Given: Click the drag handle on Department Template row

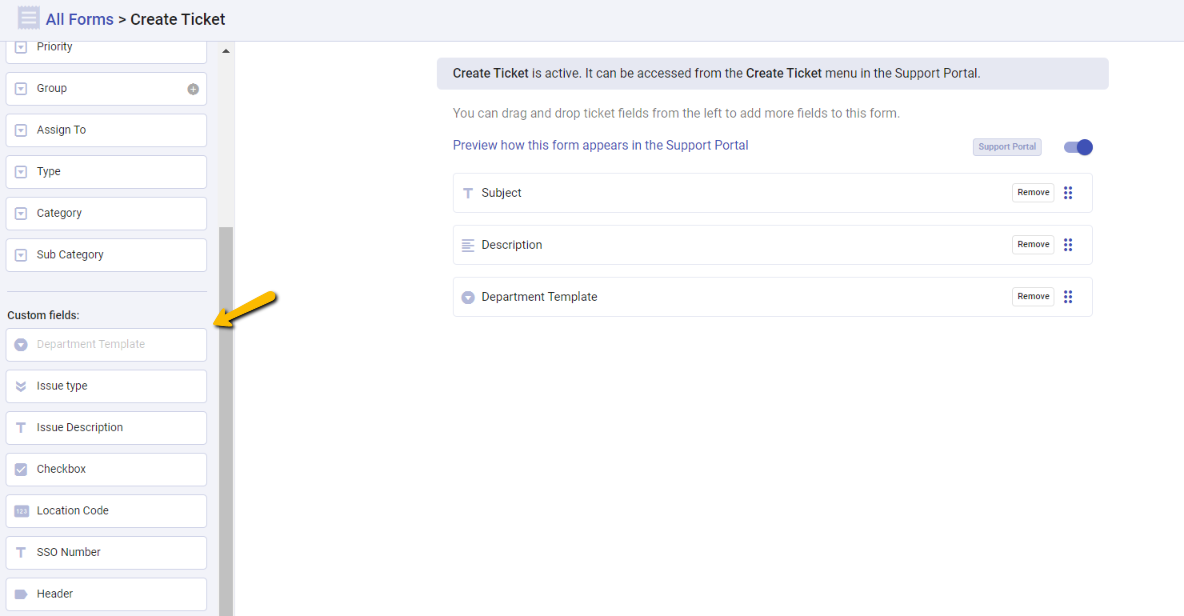Looking at the screenshot, I should coord(1068,296).
